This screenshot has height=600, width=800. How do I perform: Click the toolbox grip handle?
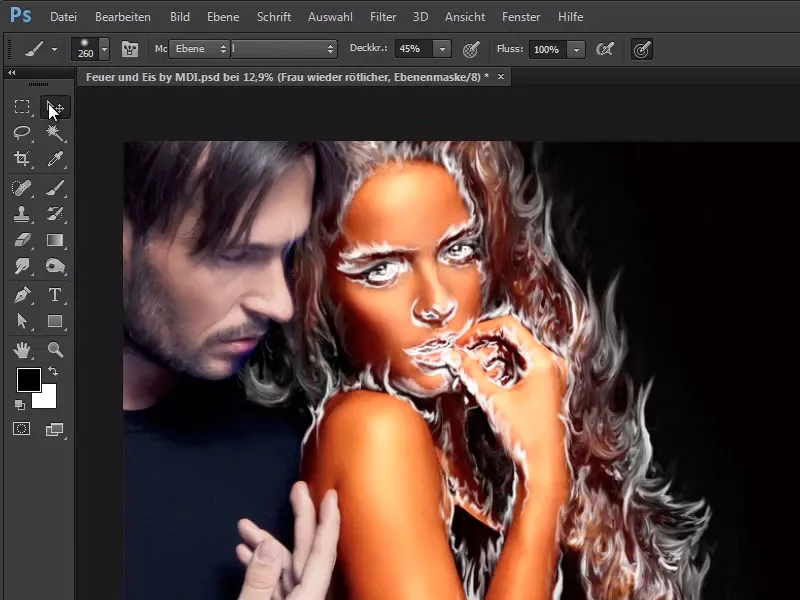click(x=38, y=84)
